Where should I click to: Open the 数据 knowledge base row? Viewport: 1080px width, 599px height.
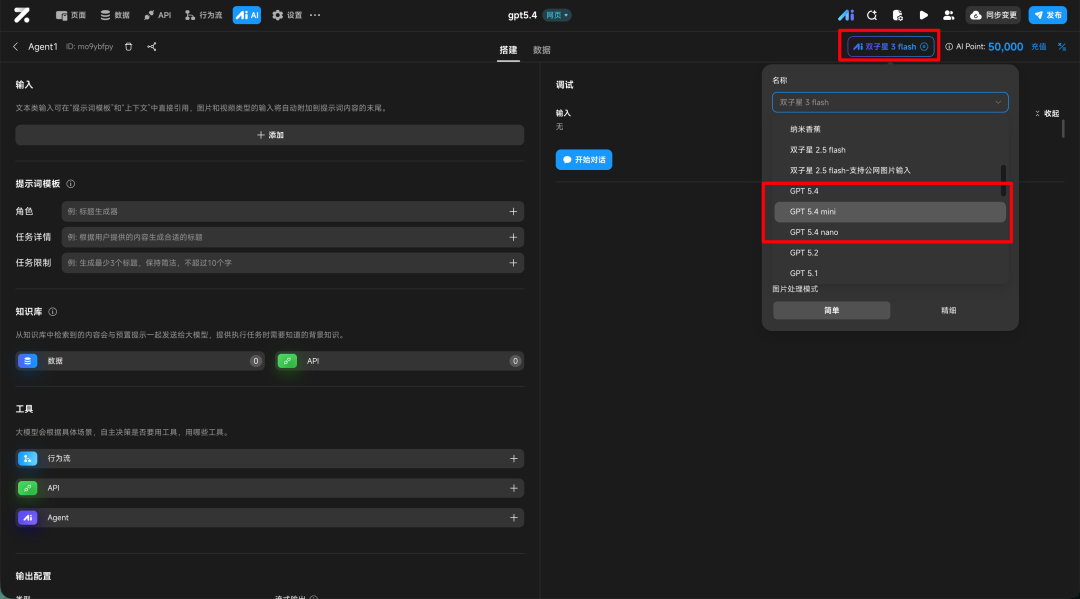(x=140, y=361)
